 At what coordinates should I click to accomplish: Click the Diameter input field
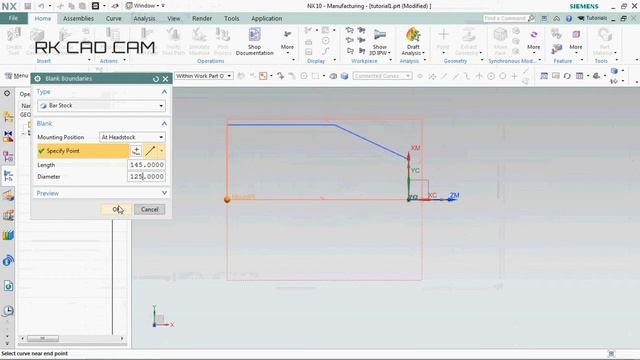pyautogui.click(x=147, y=176)
